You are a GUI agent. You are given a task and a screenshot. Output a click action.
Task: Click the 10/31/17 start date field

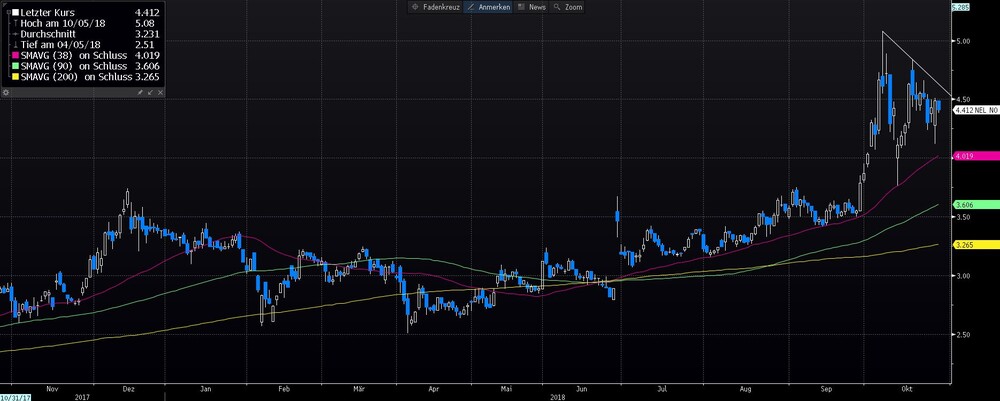(13, 397)
